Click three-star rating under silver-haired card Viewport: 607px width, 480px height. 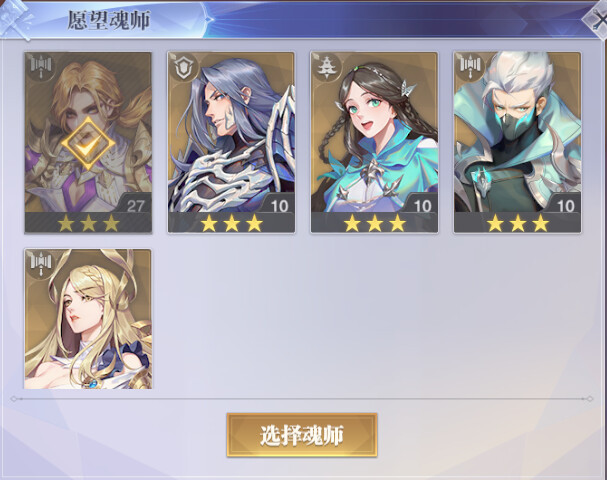[231, 223]
